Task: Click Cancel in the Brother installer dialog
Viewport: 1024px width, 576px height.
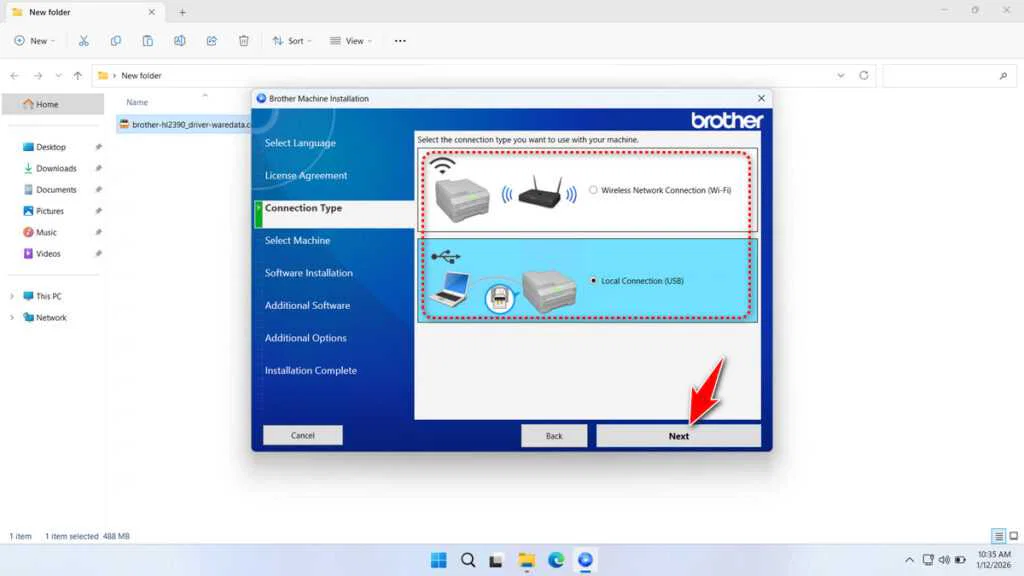Action: point(302,435)
